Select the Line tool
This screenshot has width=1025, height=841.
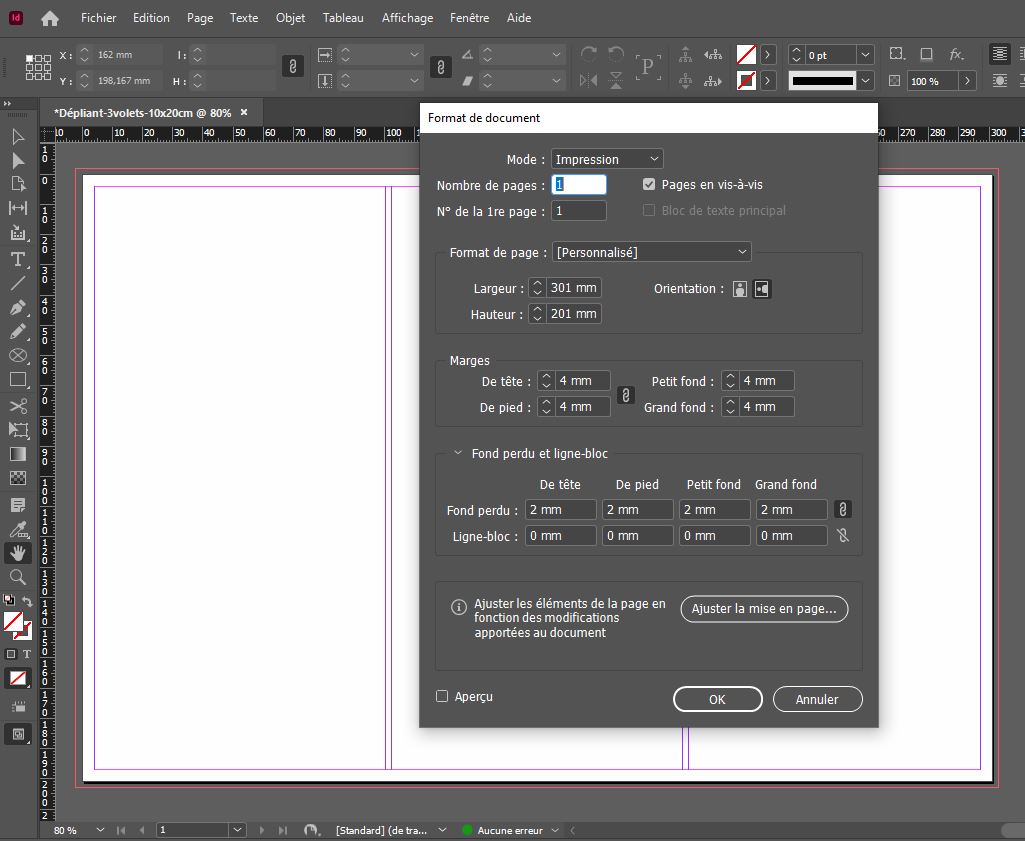click(x=18, y=283)
